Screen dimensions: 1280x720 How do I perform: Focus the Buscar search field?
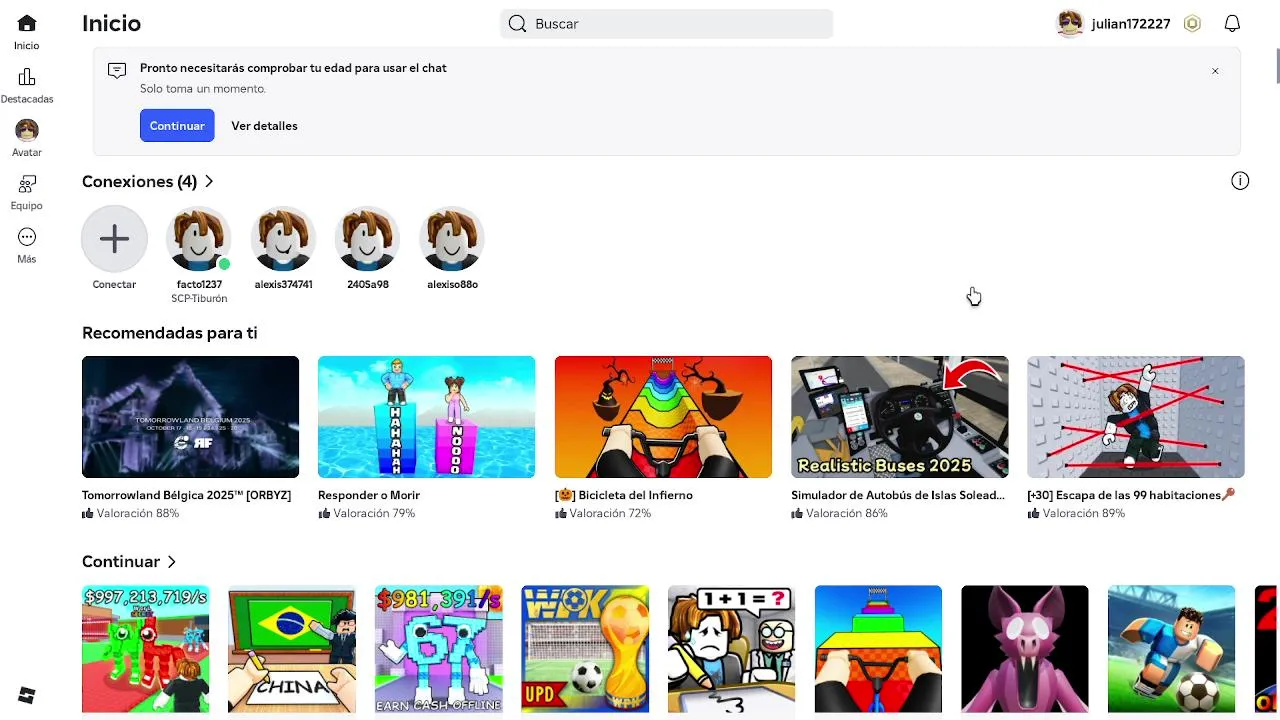(666, 24)
